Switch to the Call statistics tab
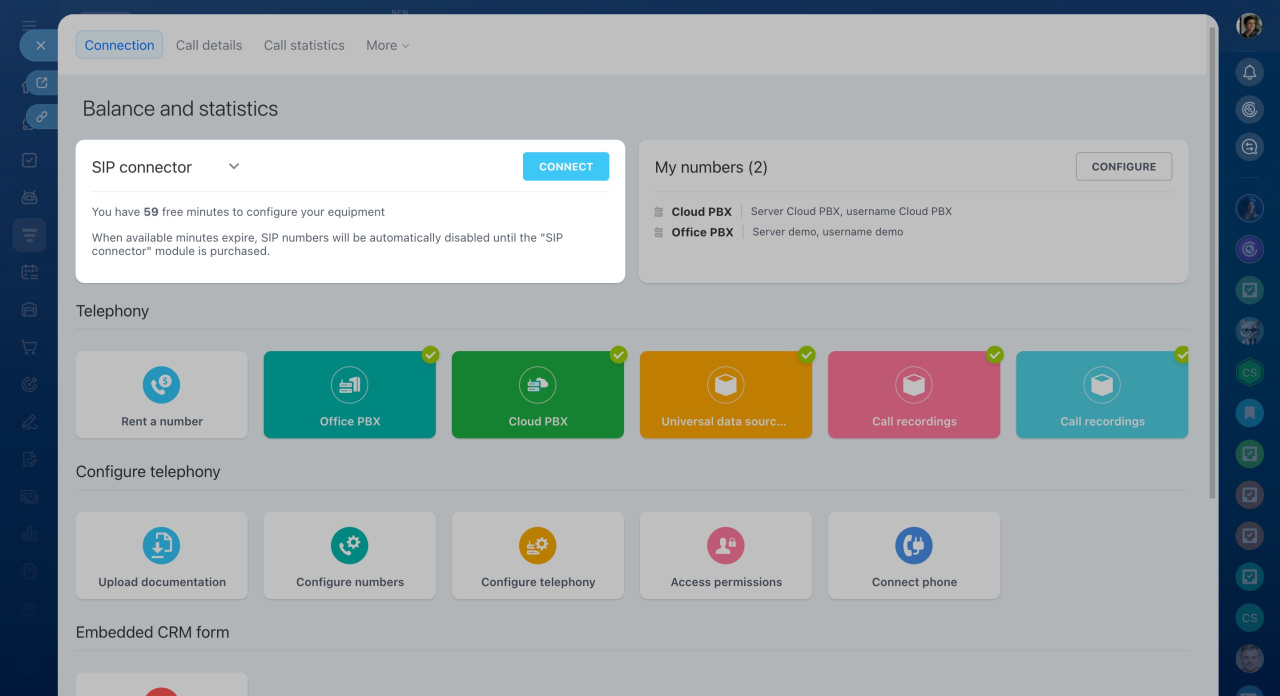Screen dimensions: 1280x696 click(x=304, y=45)
